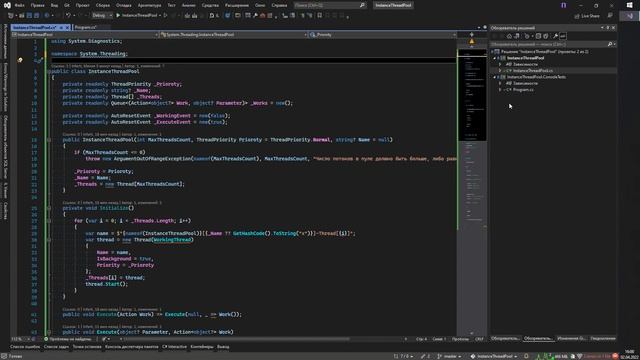This screenshot has height=360, width=640.
Task: Collapse the Initialize method outline region
Action: (49, 208)
